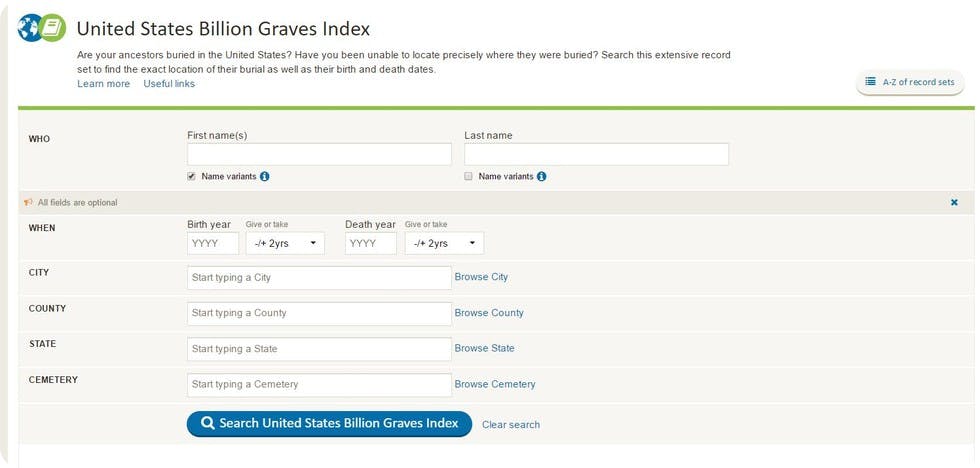Focus the First name(s) input field
Image resolution: width=980 pixels, height=468 pixels.
(x=319, y=154)
